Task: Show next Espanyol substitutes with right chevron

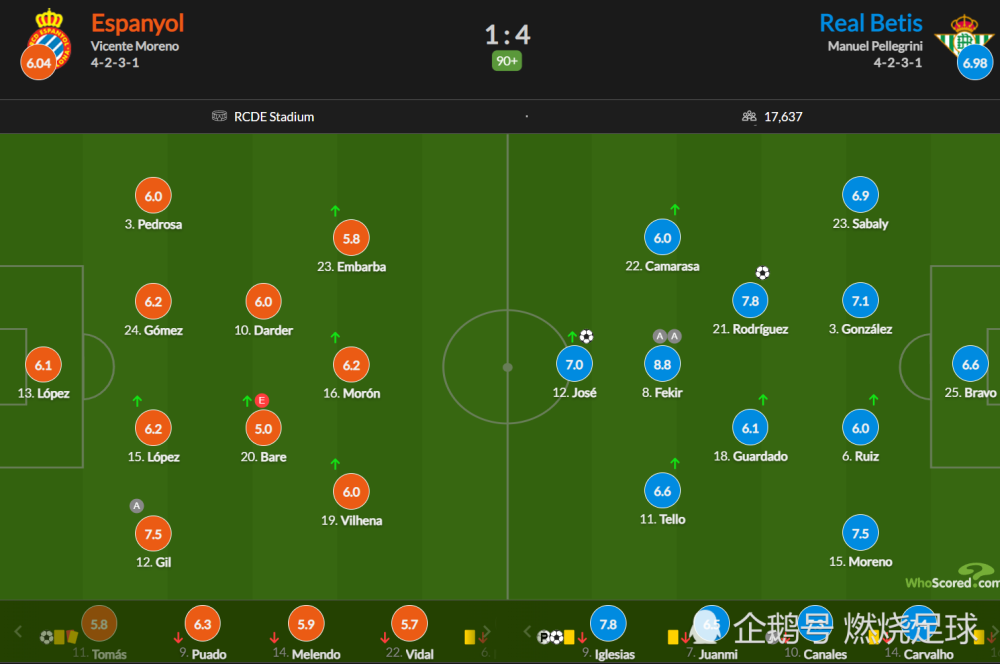Action: (486, 631)
